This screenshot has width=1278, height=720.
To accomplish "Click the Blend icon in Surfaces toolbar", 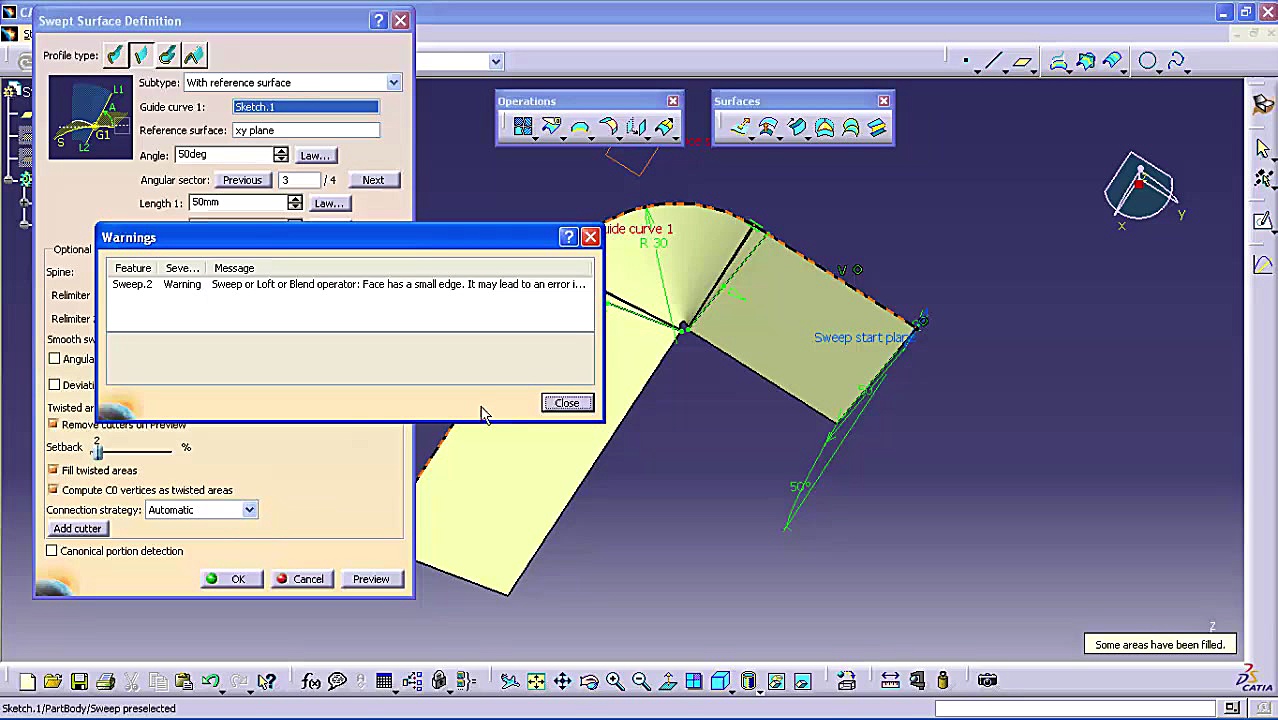I will 877,126.
